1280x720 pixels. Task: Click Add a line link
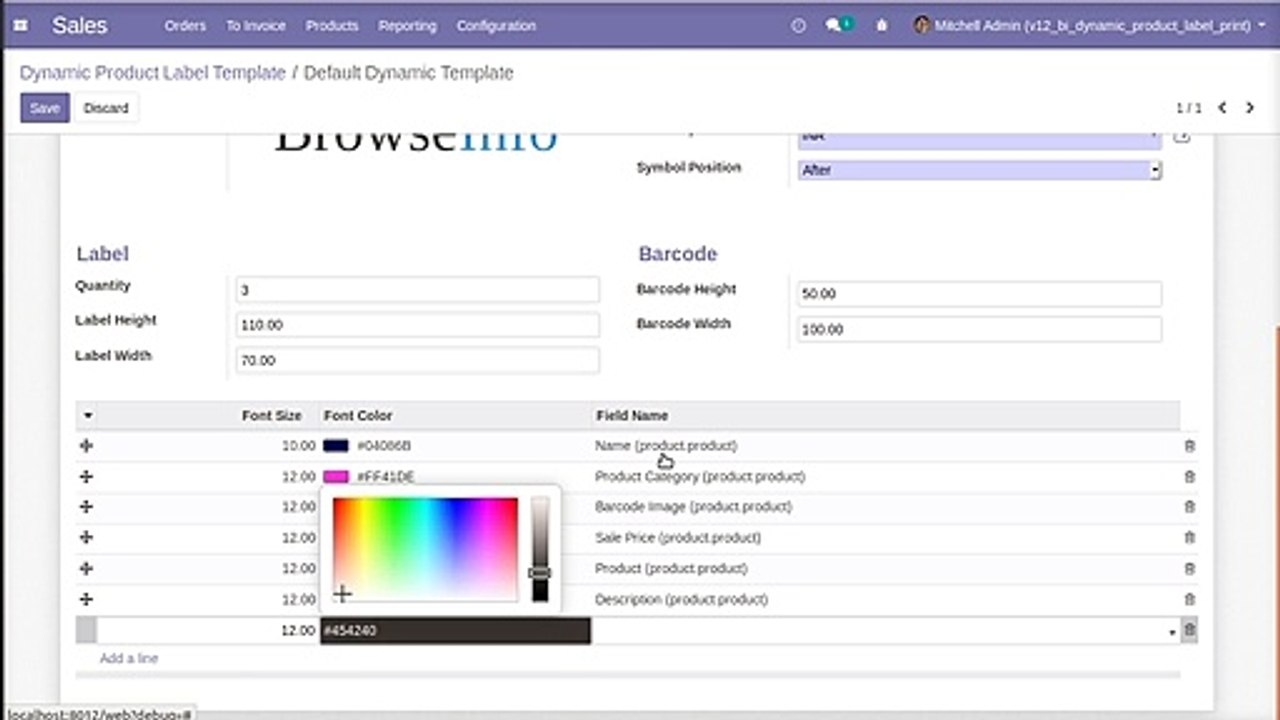129,659
